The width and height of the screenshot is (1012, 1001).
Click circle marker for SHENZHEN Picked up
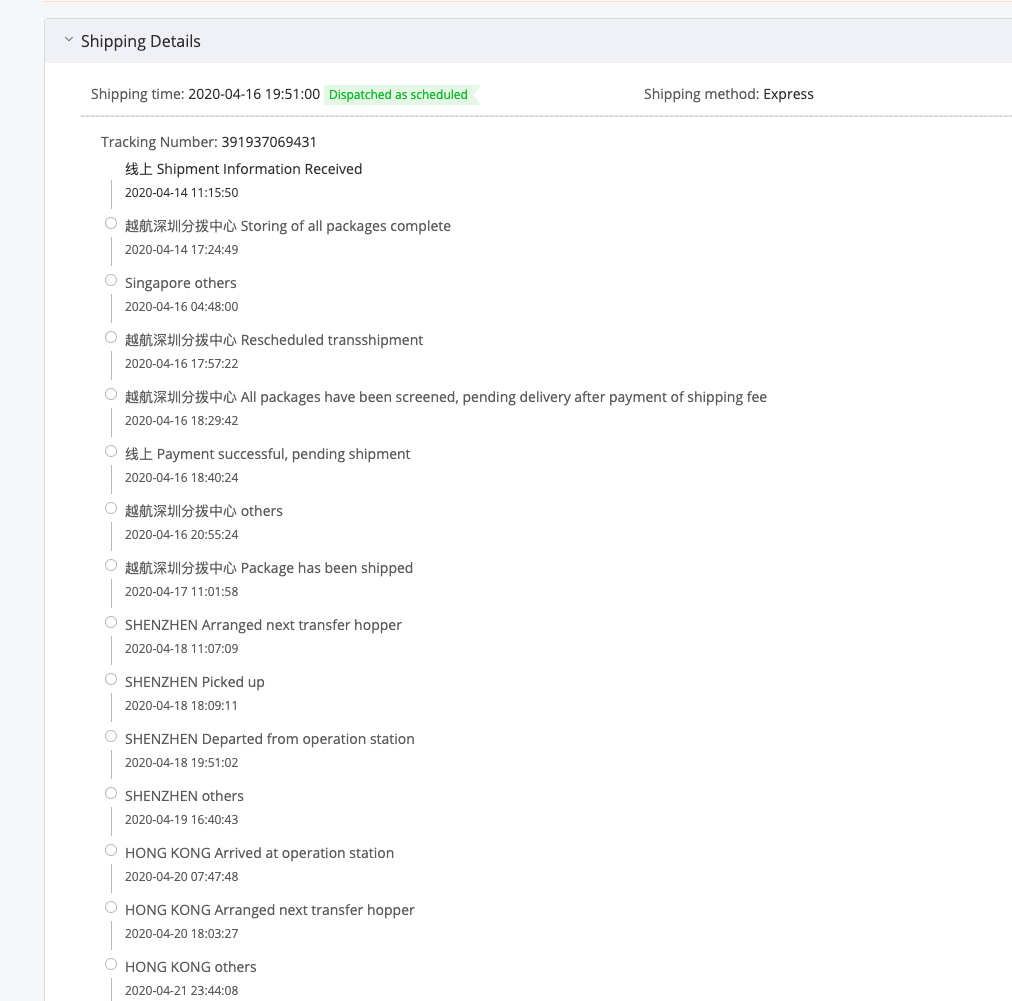pyautogui.click(x=111, y=680)
